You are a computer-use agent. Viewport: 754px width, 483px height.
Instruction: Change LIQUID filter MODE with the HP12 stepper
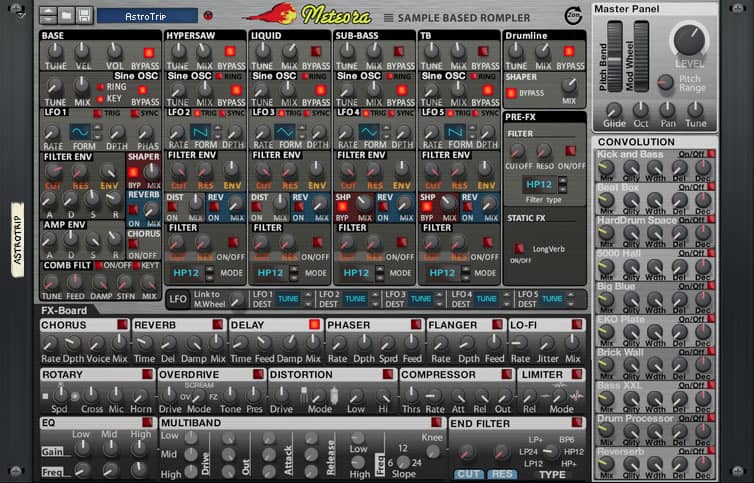[295, 273]
